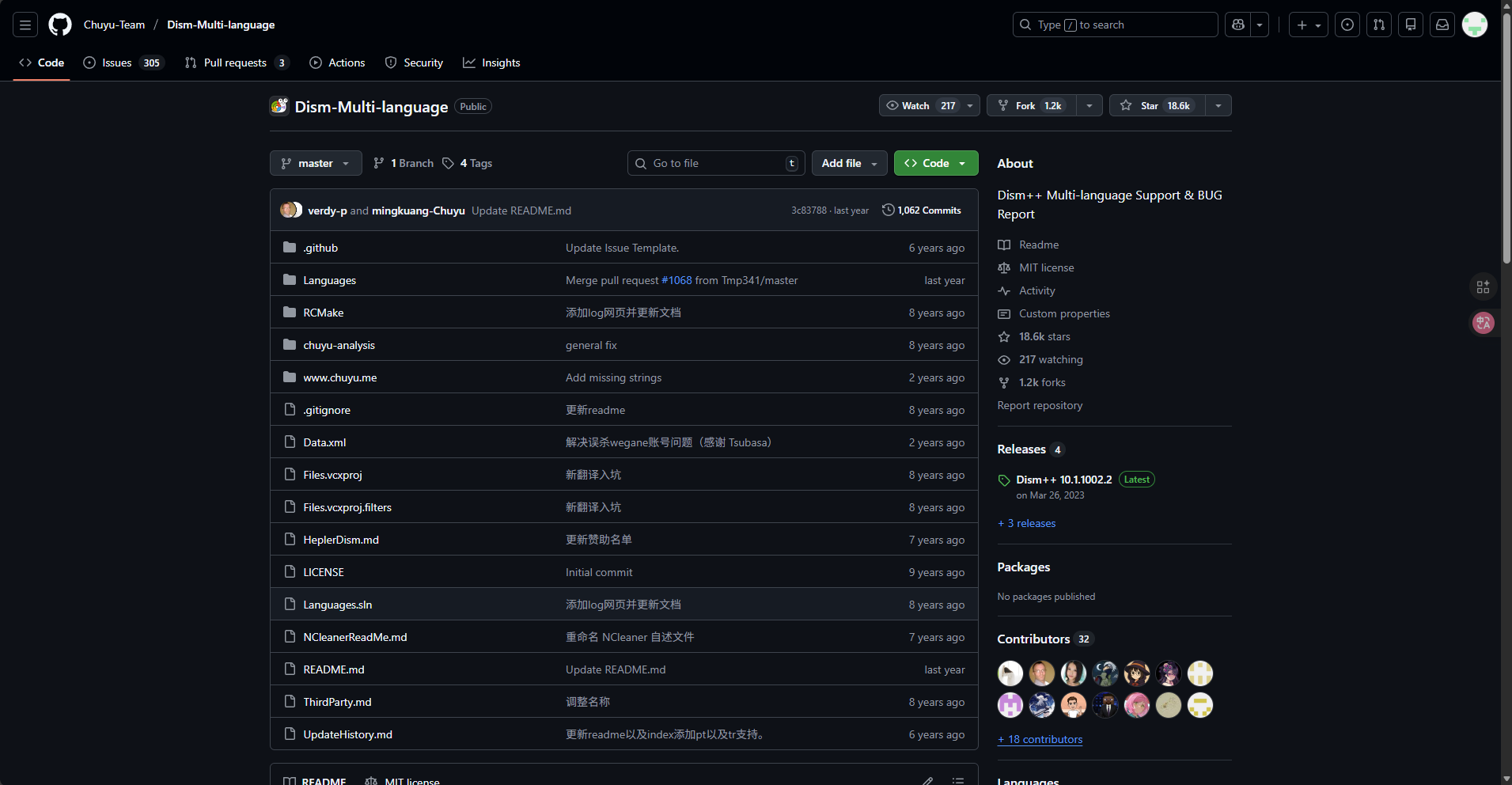Viewport: 1512px width, 785px height.
Task: Expand the Add file dropdown
Action: click(x=850, y=163)
